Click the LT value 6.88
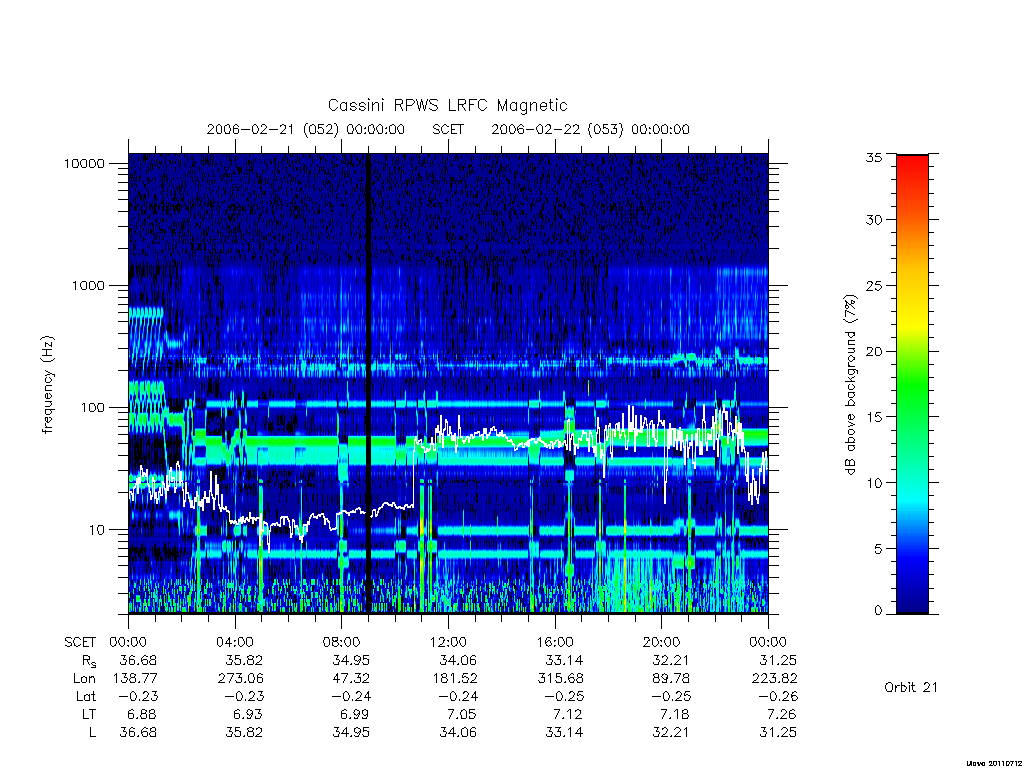Screen dimensions: 1024x768 (x=142, y=714)
